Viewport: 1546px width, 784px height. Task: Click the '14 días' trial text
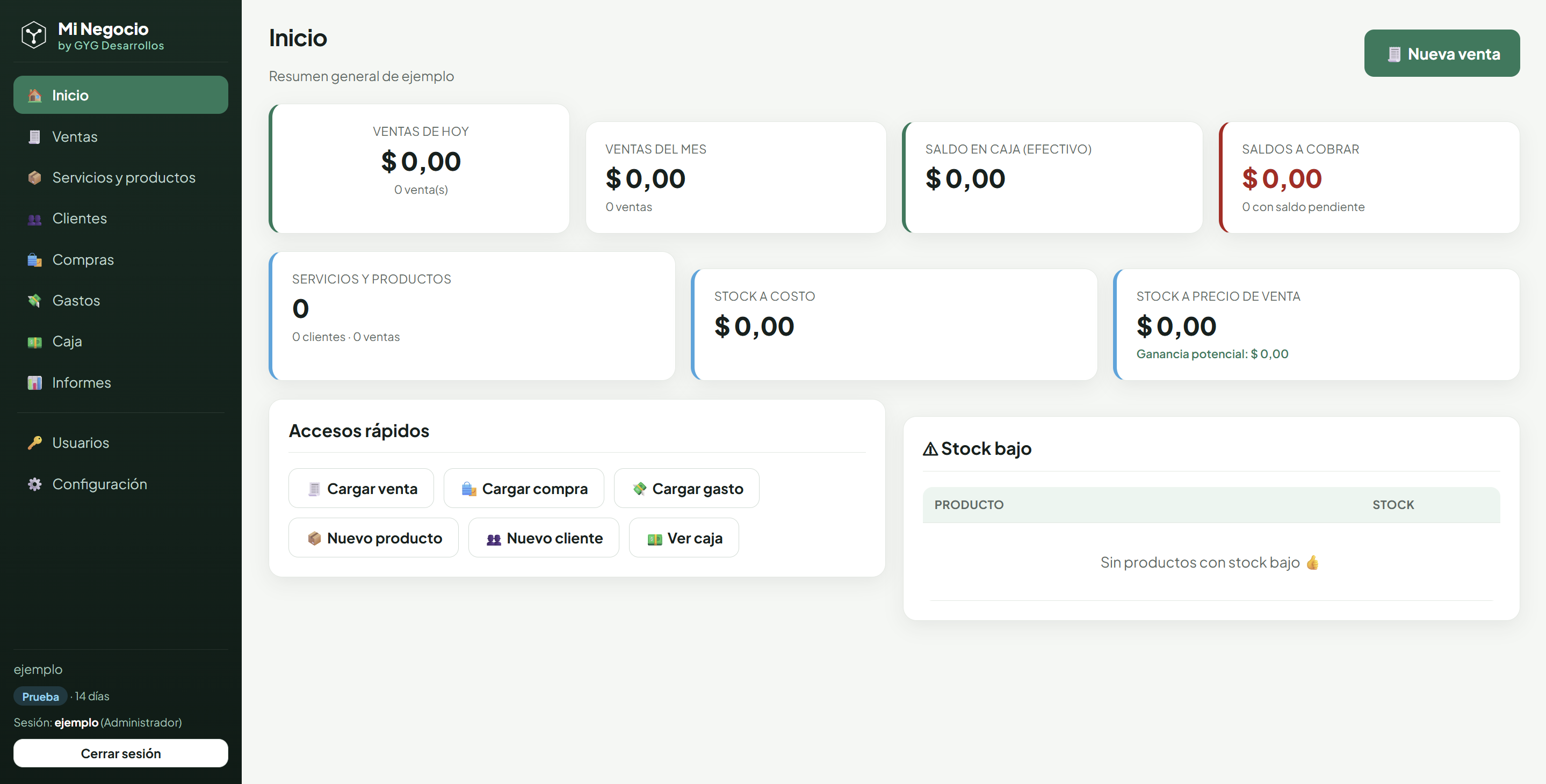click(x=92, y=696)
